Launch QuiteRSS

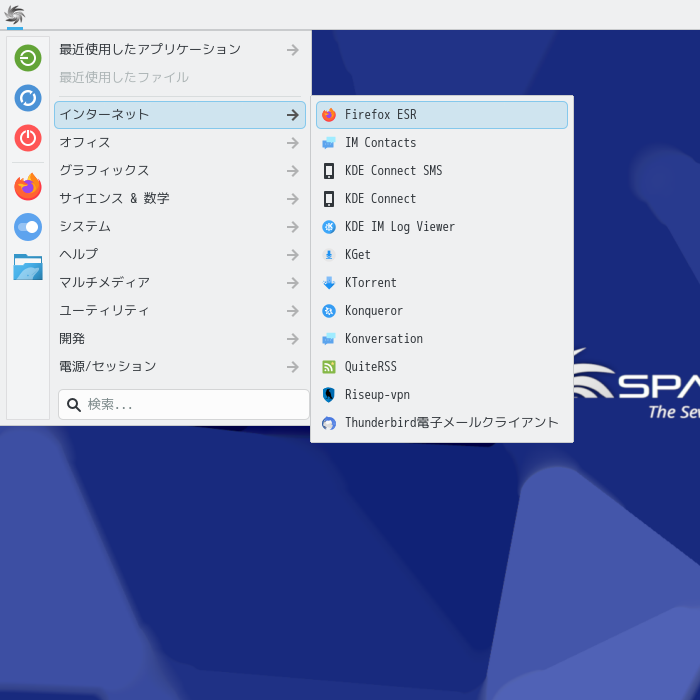(442, 367)
